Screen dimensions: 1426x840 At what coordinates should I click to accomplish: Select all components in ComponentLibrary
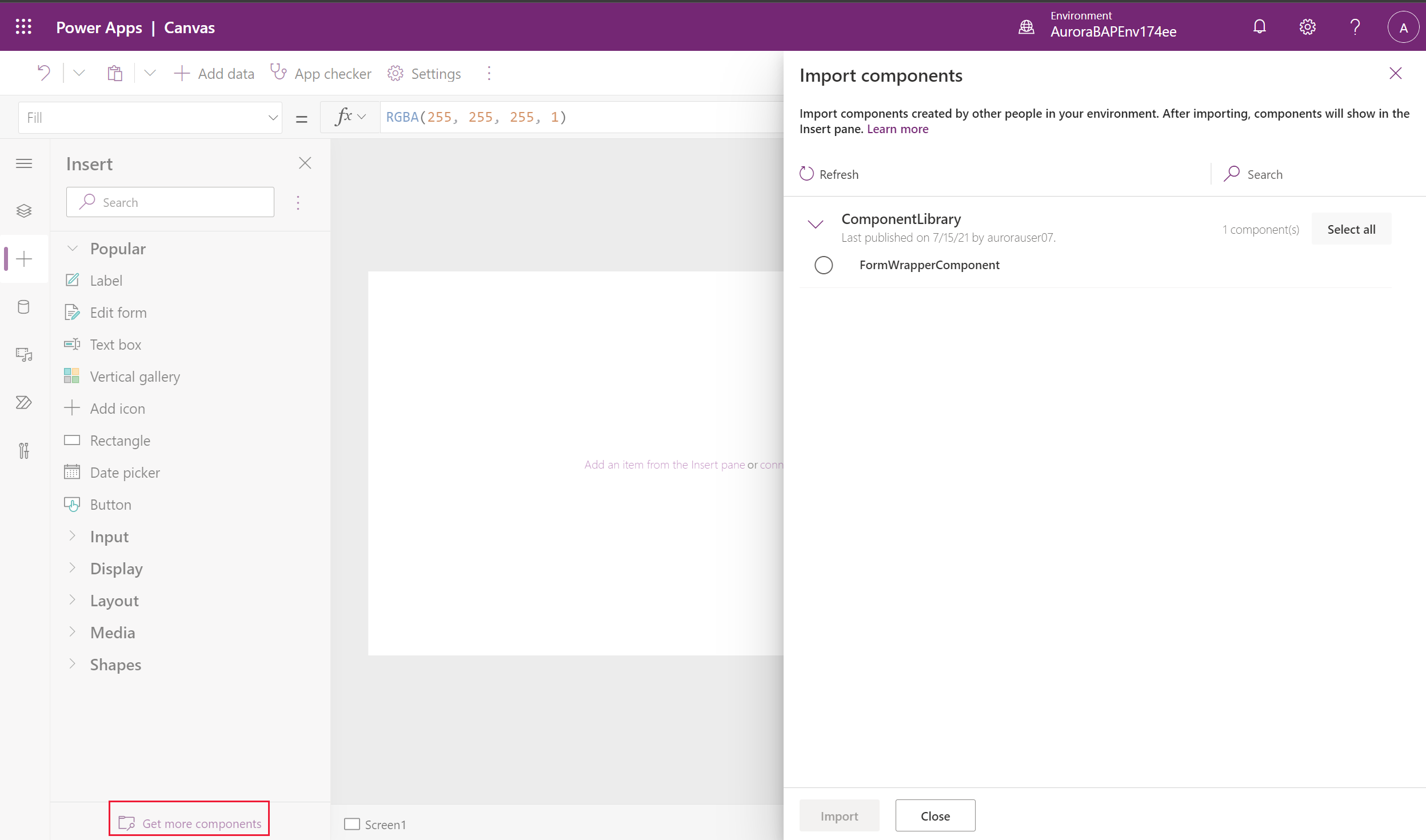click(x=1350, y=229)
